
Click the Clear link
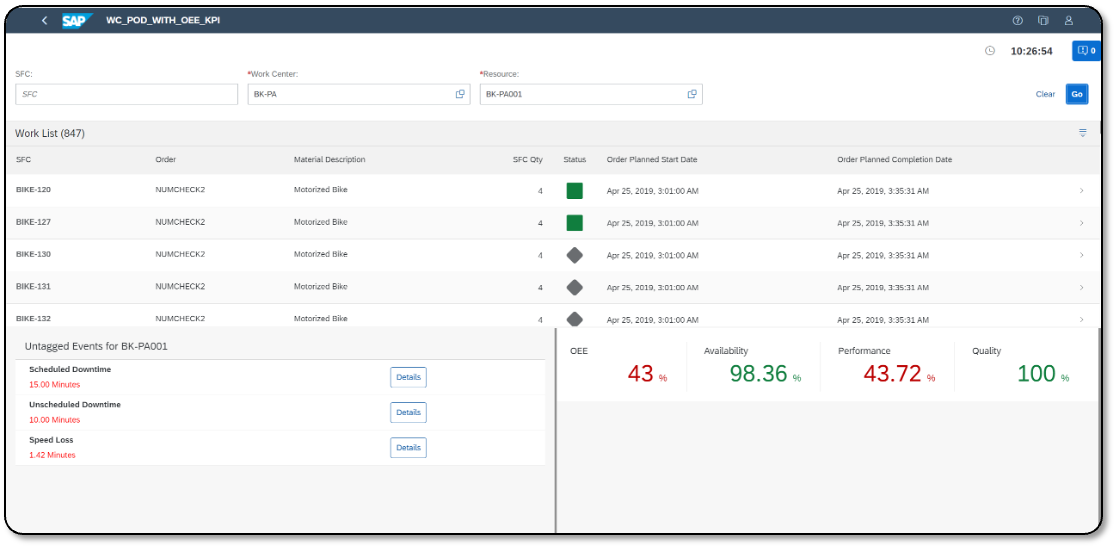1045,94
